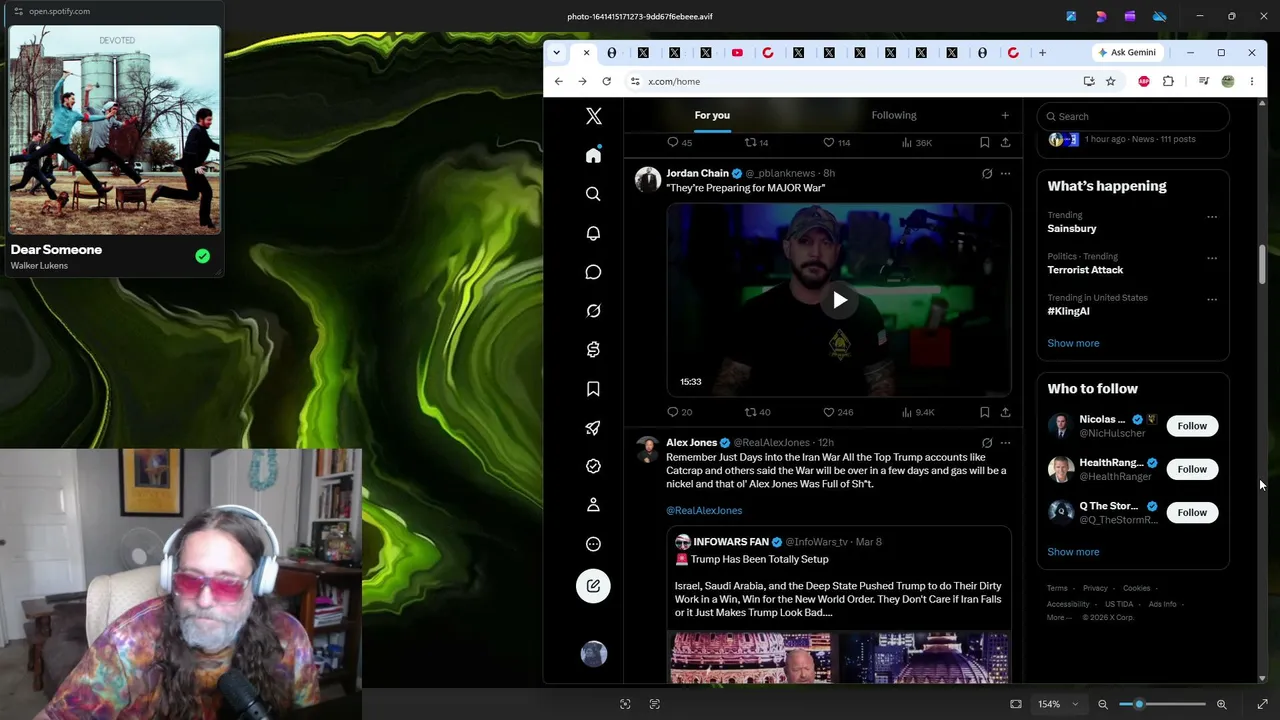Reply to Jordan Chain's post with 20 replies

[679, 412]
